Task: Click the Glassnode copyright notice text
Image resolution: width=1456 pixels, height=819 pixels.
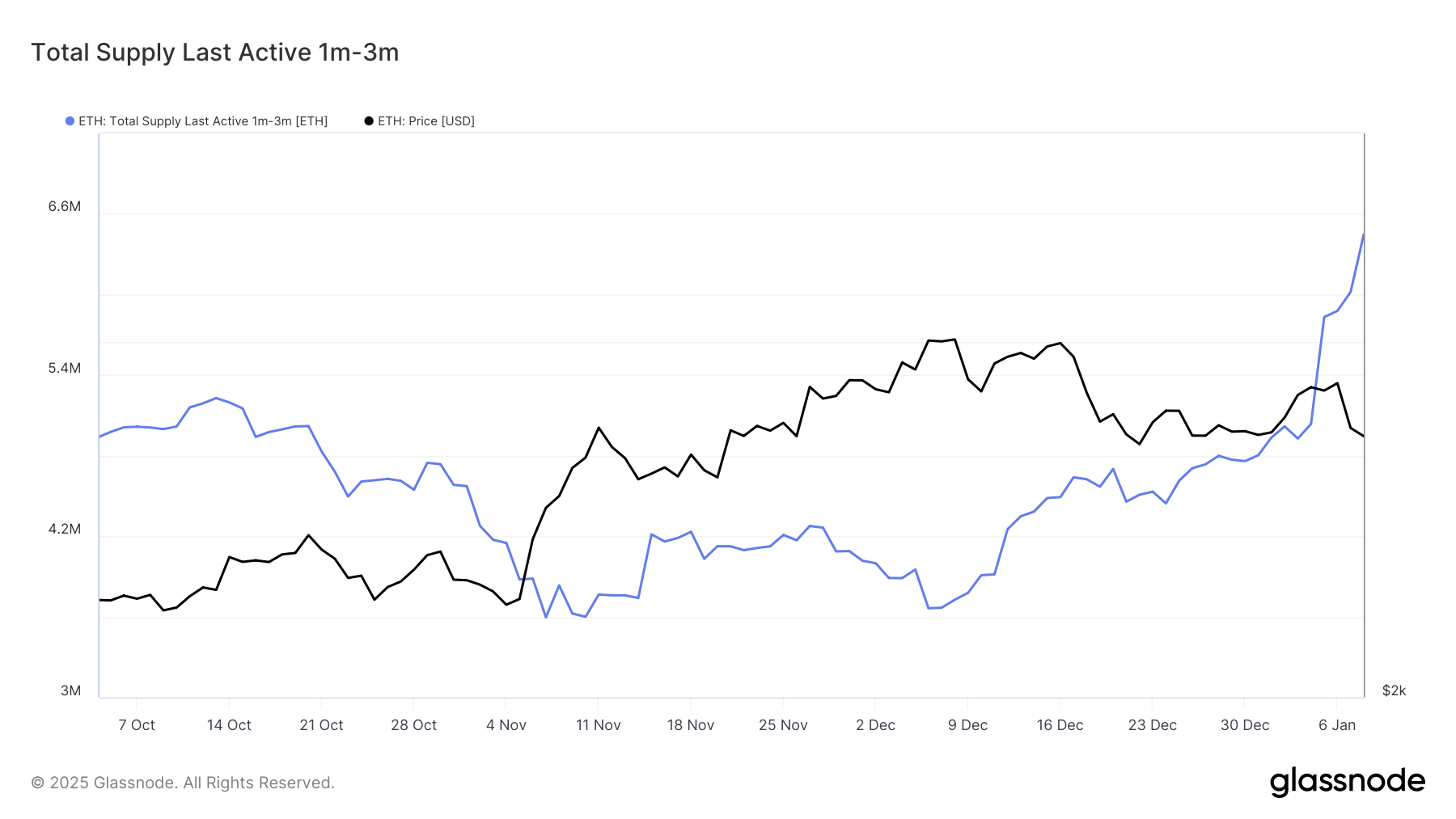Action: (x=183, y=783)
